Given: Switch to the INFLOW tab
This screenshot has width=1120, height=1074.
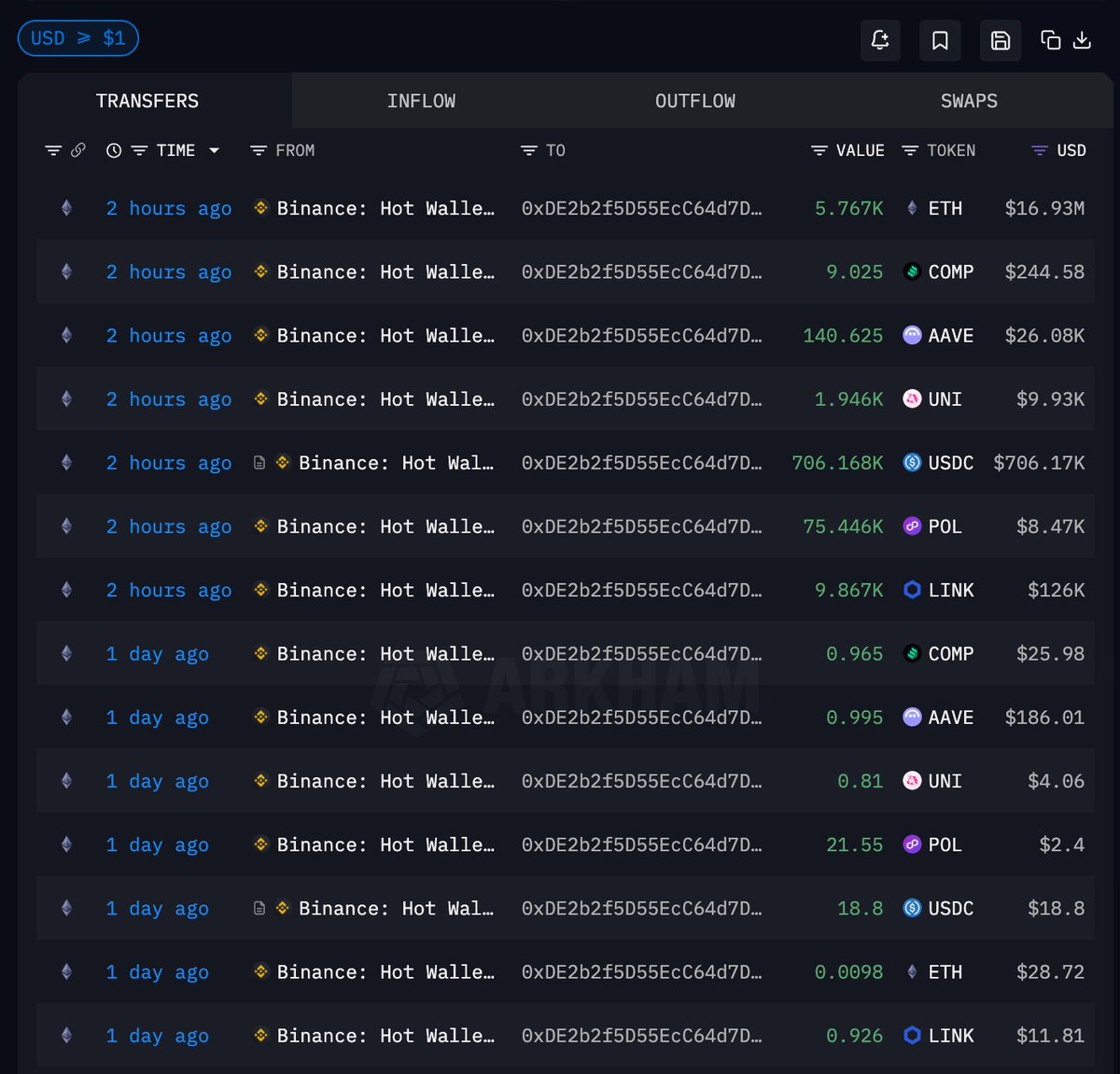Looking at the screenshot, I should [421, 101].
